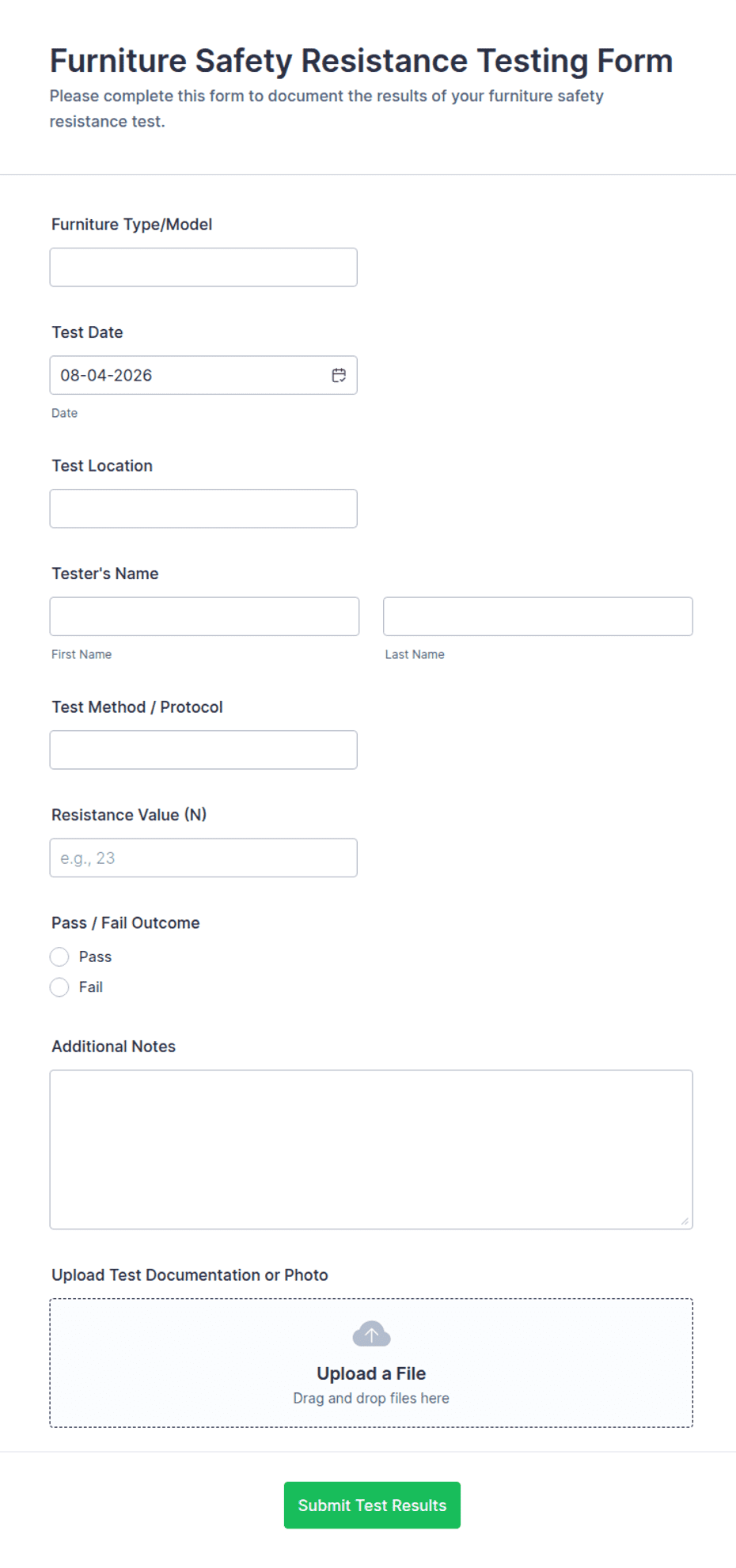This screenshot has width=736, height=1568.
Task: Click inside the Additional Notes text area
Action: coord(371,1149)
